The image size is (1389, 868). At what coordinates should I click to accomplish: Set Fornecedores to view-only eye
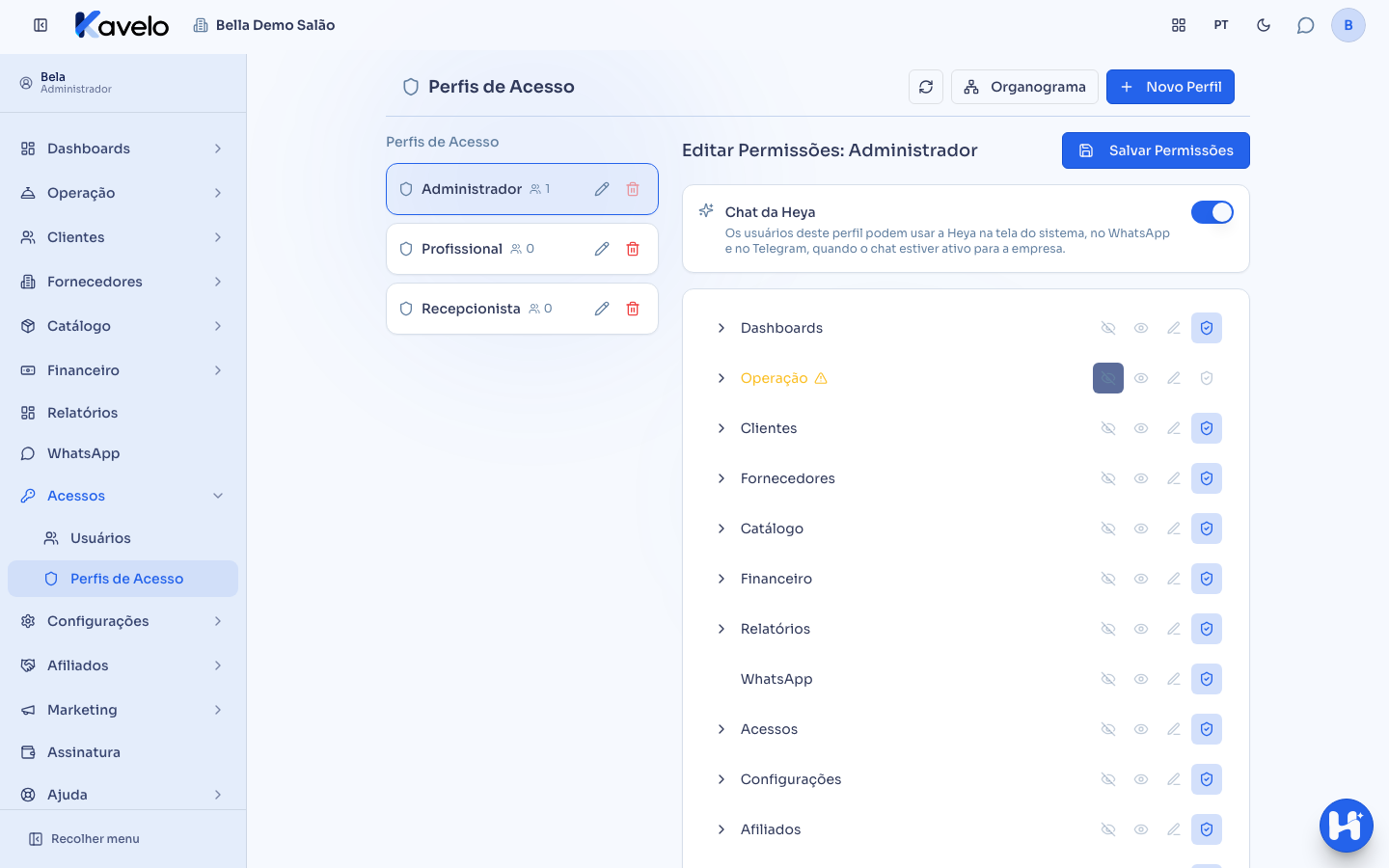tap(1141, 478)
